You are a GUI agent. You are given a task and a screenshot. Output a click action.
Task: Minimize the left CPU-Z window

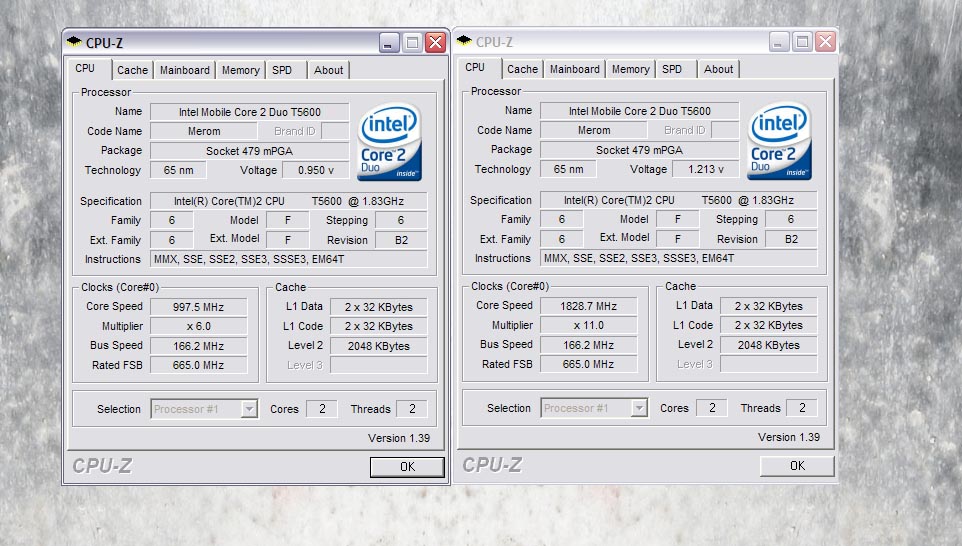(x=389, y=43)
